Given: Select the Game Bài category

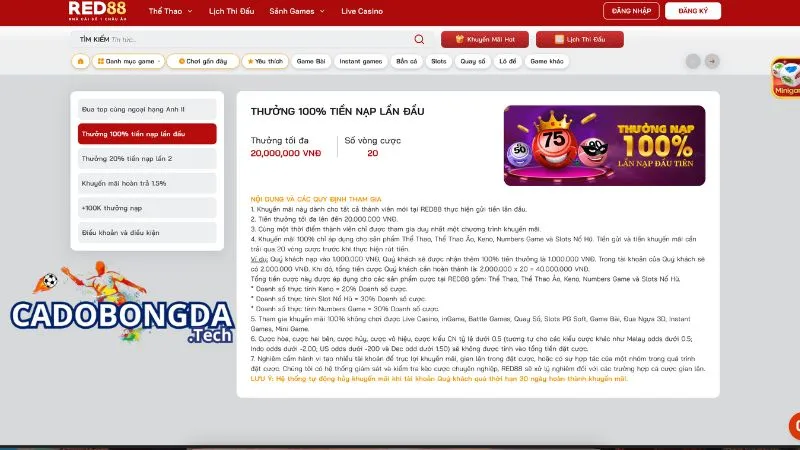Looking at the screenshot, I should (x=311, y=61).
